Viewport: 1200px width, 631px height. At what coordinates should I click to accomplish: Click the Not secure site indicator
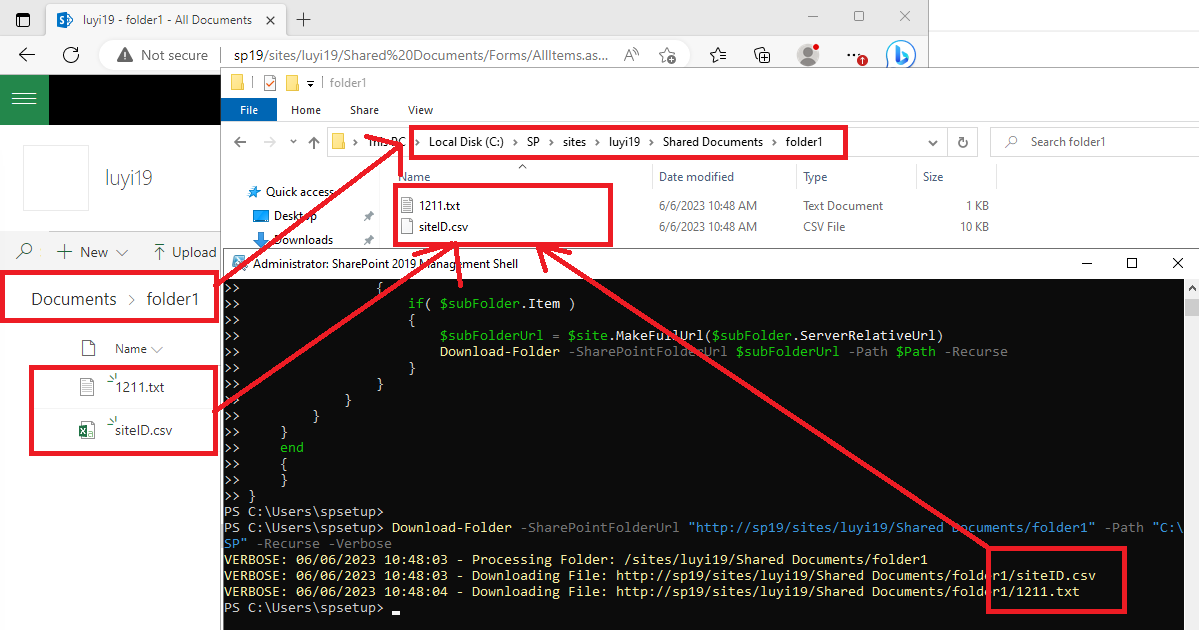click(x=162, y=56)
